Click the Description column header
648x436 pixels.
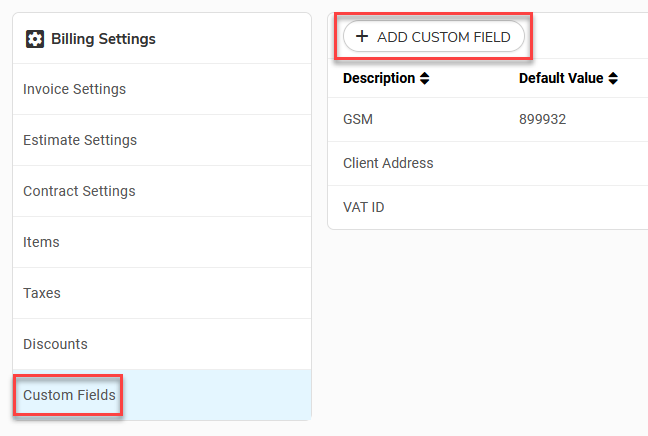click(379, 78)
